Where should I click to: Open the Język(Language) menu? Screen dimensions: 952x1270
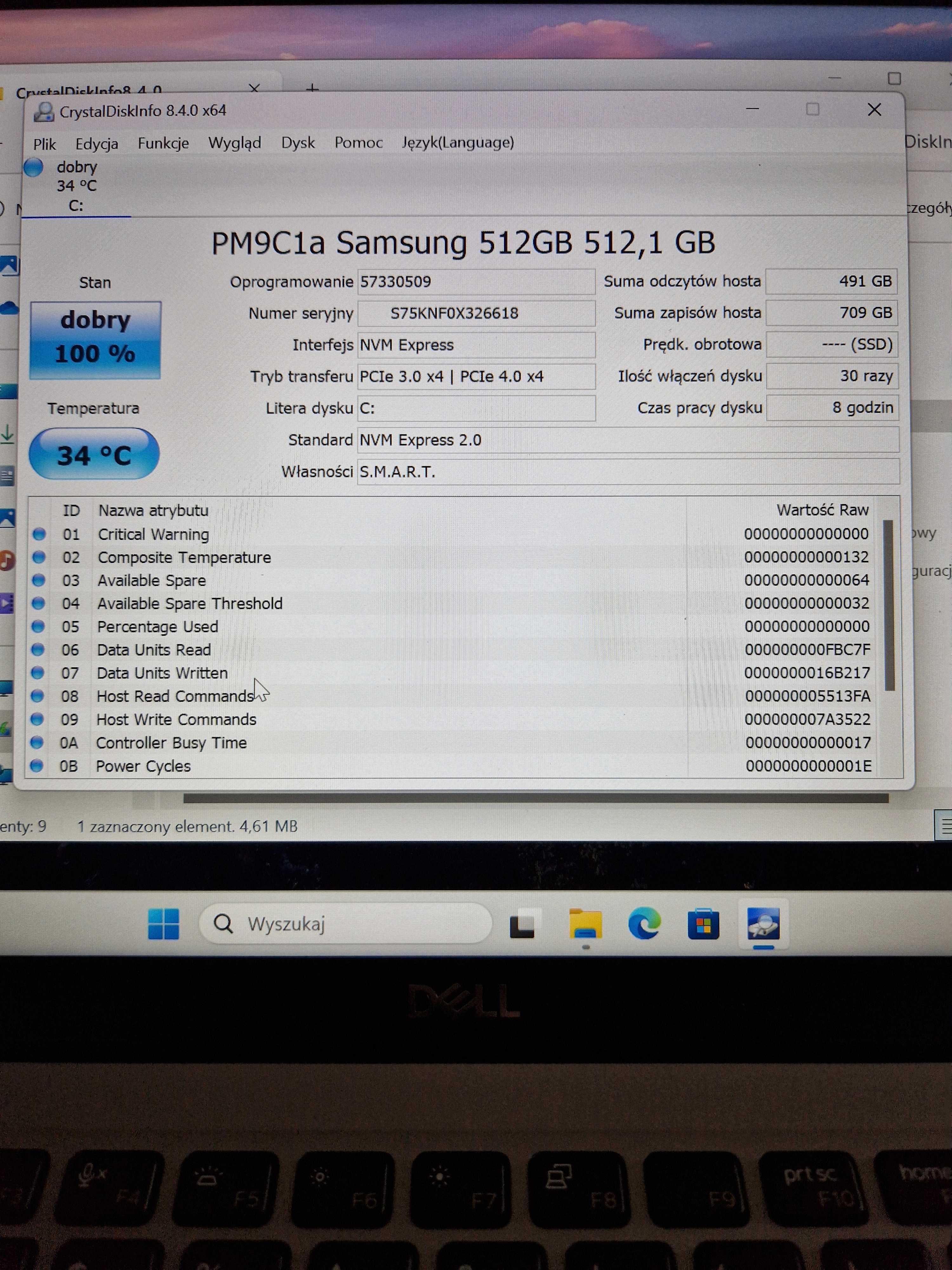pyautogui.click(x=457, y=142)
